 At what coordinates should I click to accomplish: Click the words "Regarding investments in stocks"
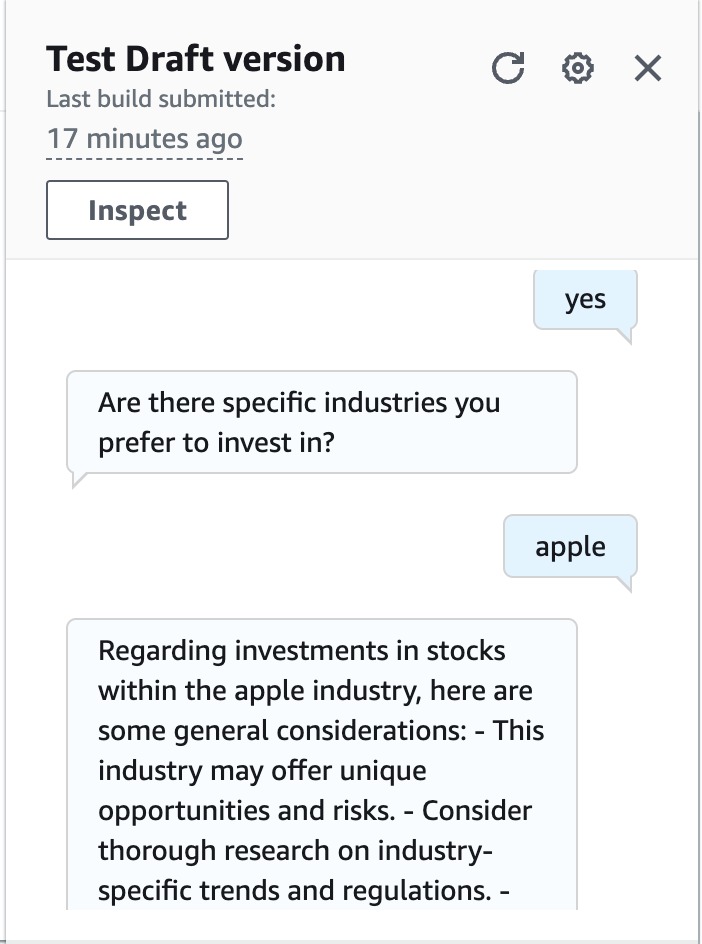(x=302, y=651)
